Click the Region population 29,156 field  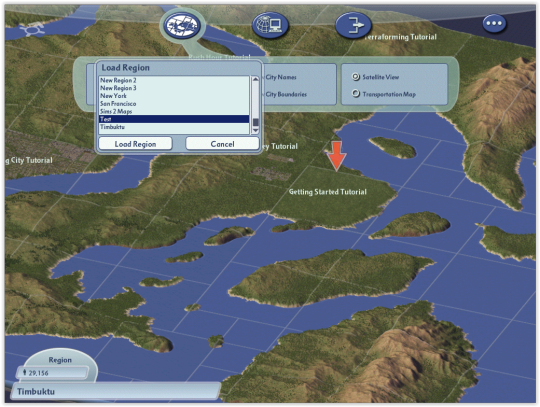[52, 373]
